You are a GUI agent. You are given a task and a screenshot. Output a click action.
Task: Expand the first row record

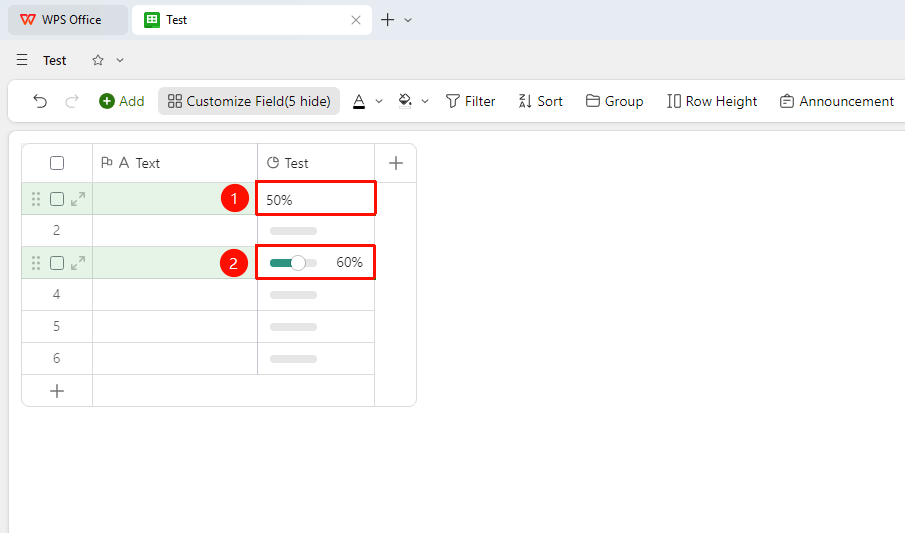[78, 199]
